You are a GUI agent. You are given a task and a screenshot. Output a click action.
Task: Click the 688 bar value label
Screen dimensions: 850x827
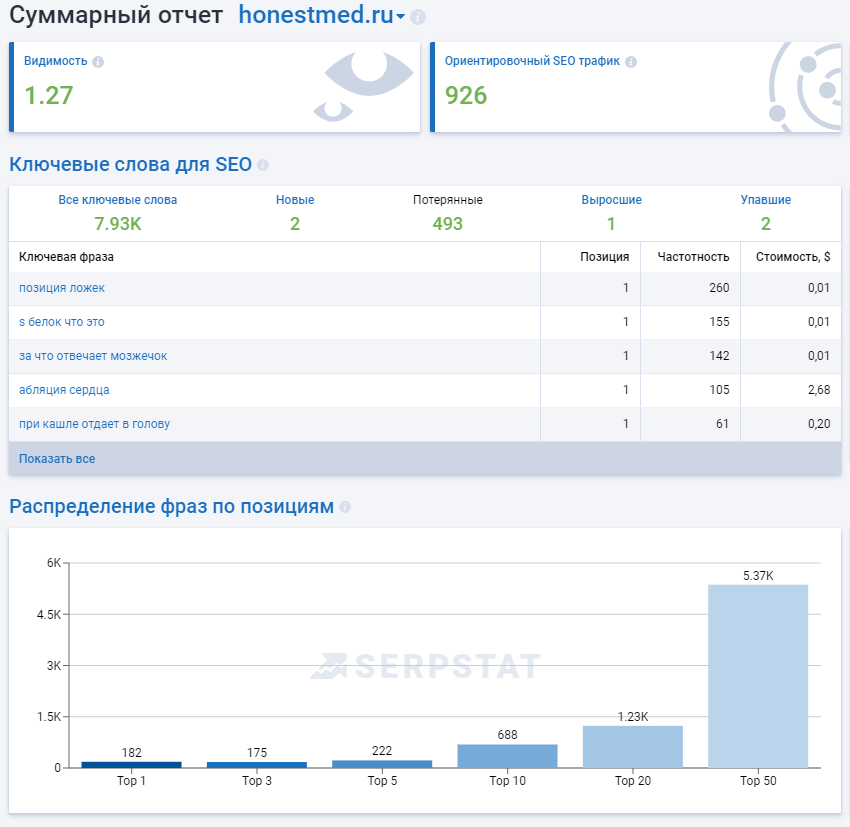[507, 735]
